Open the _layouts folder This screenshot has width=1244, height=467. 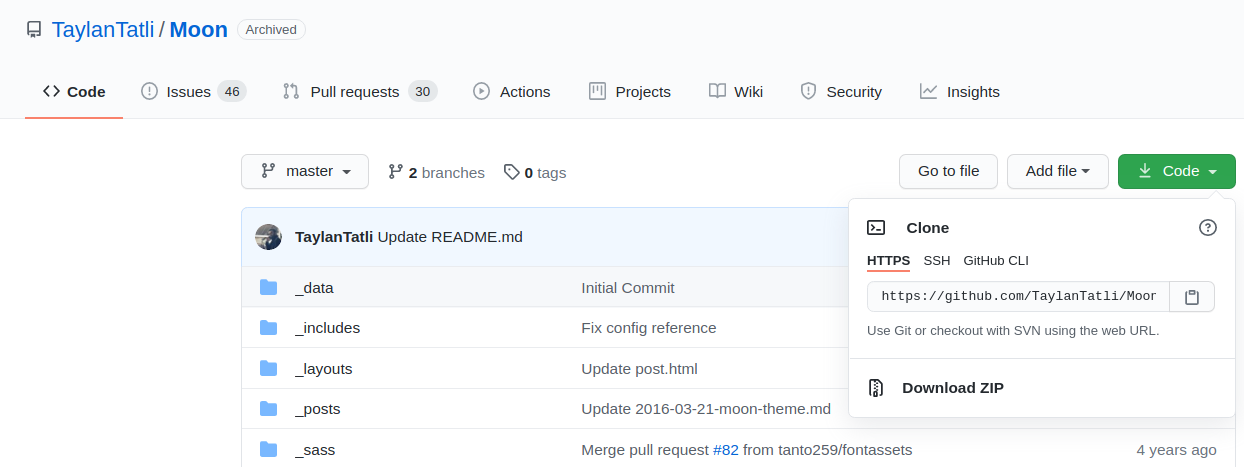pyautogui.click(x=323, y=369)
